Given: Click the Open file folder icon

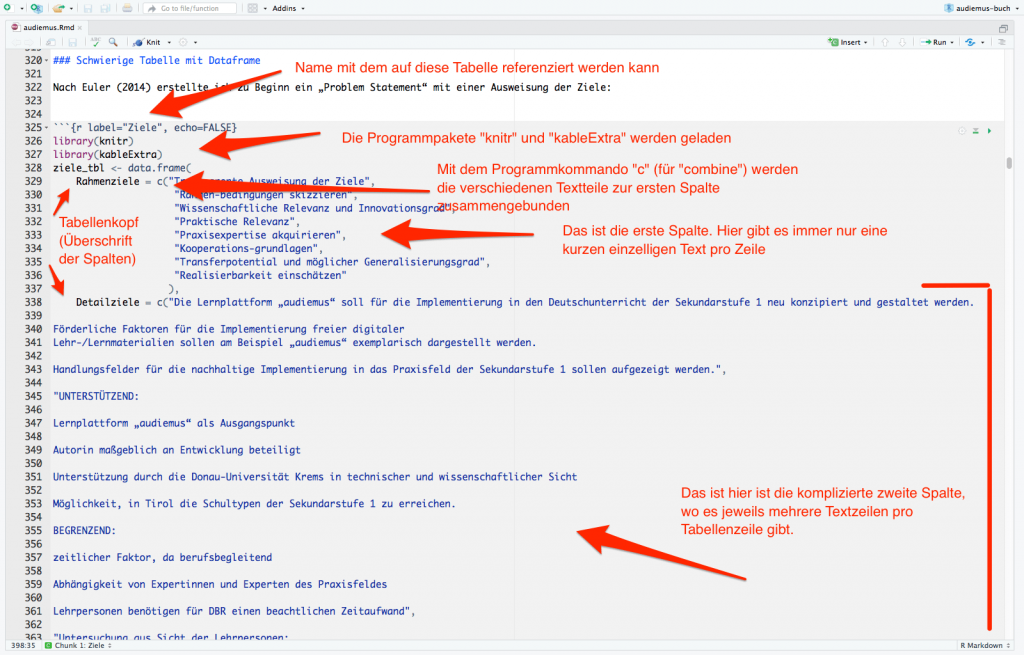Looking at the screenshot, I should (x=59, y=8).
